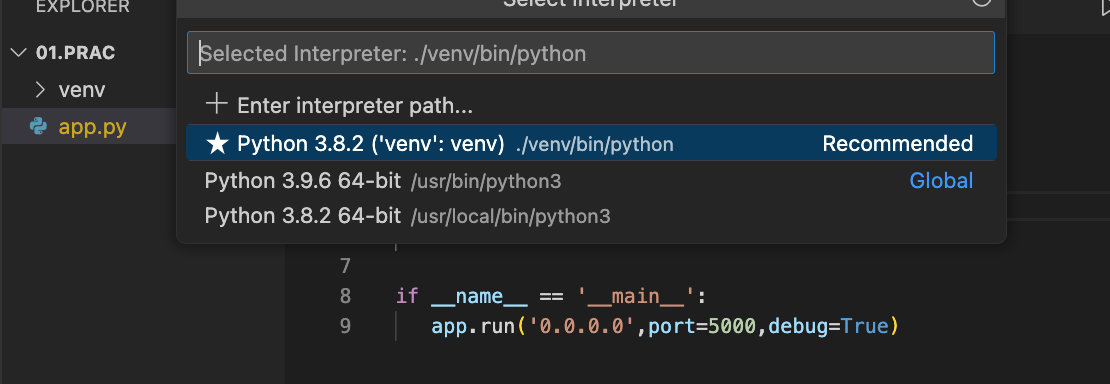Click the 01.PRAC workspace header
Viewport: 1110px width, 384px height.
tap(75, 53)
